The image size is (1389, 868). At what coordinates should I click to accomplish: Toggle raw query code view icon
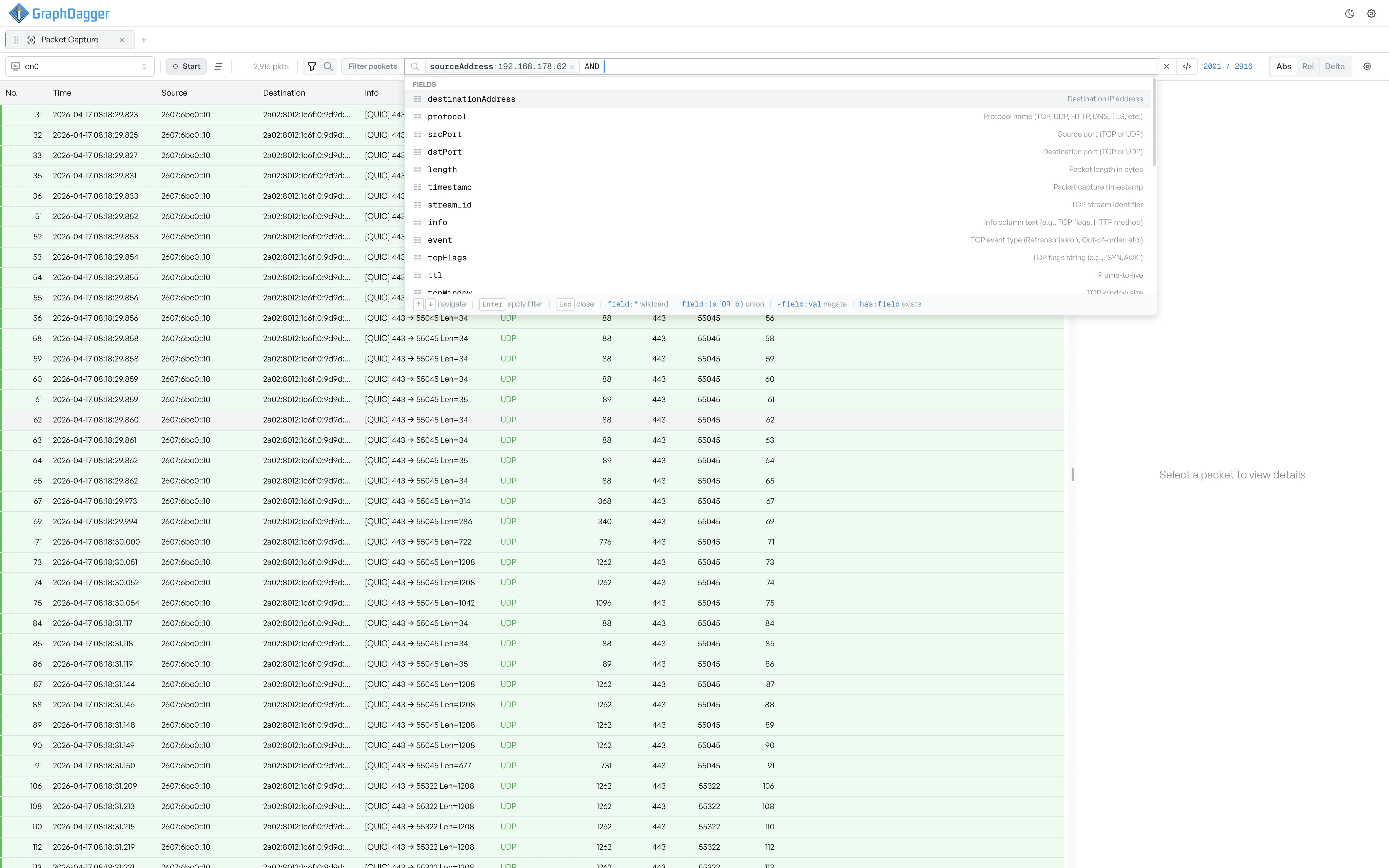pyautogui.click(x=1187, y=66)
